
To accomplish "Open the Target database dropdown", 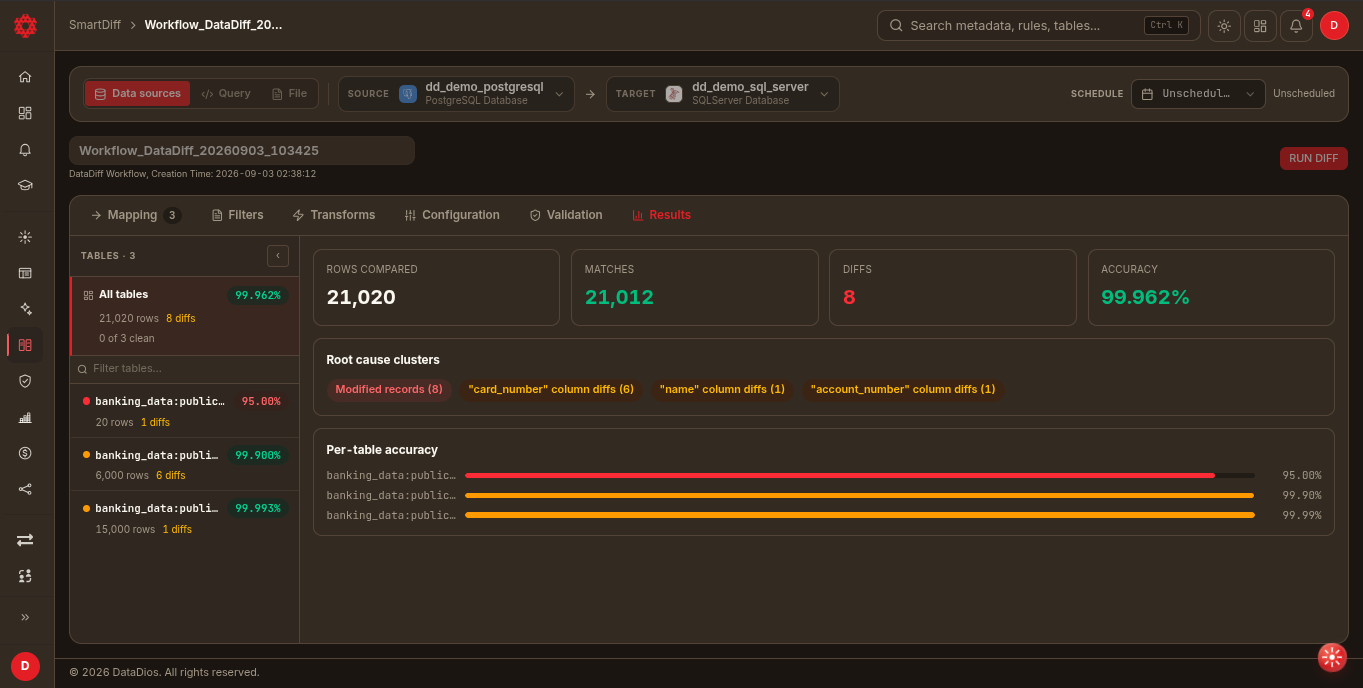I will (x=722, y=94).
